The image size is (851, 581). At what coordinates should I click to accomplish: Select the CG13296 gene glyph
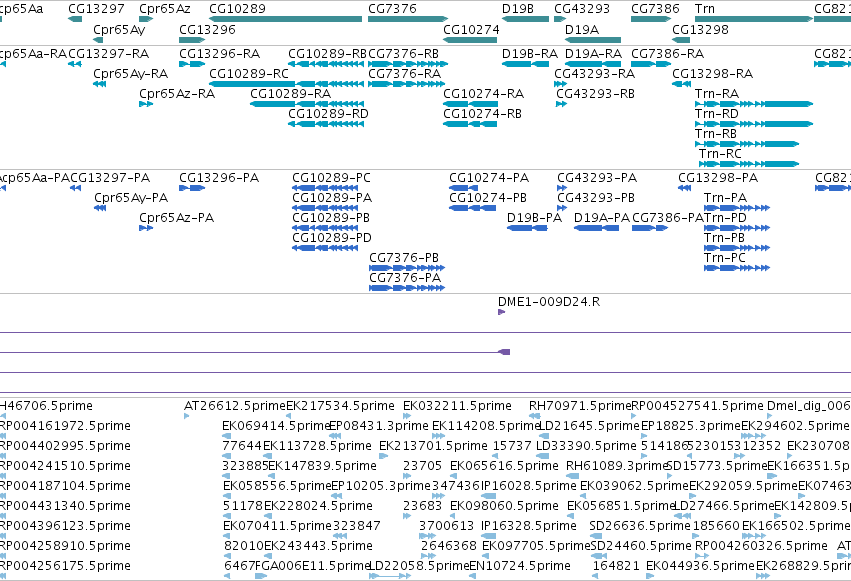coord(192,40)
